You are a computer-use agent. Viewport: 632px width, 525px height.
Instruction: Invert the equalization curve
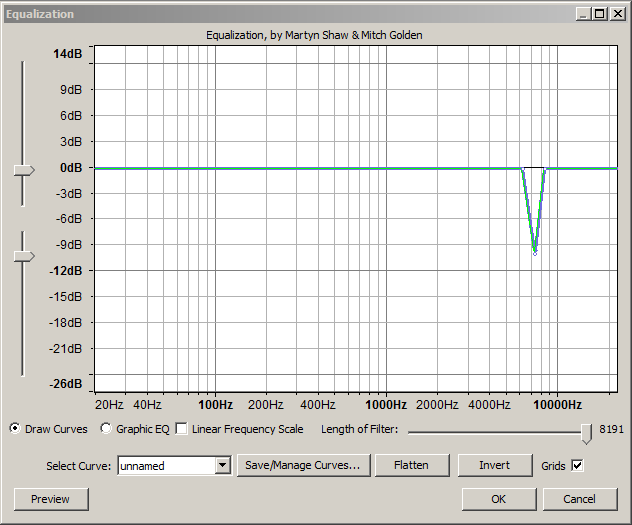coord(494,465)
